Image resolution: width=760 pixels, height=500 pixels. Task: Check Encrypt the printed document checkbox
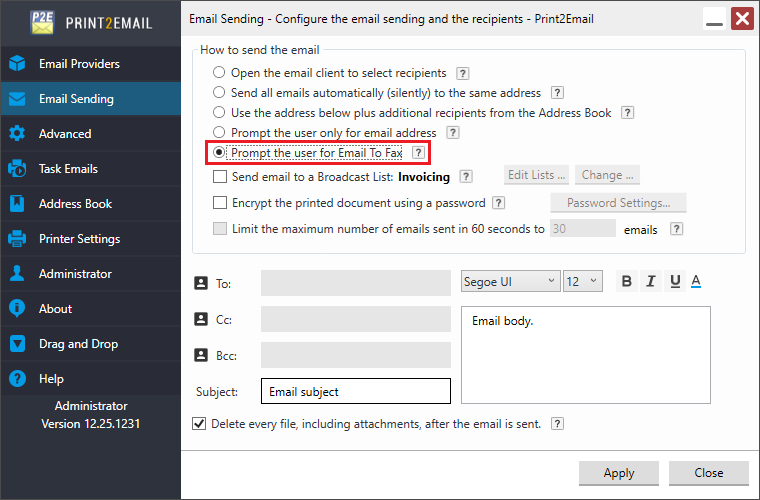coord(220,203)
